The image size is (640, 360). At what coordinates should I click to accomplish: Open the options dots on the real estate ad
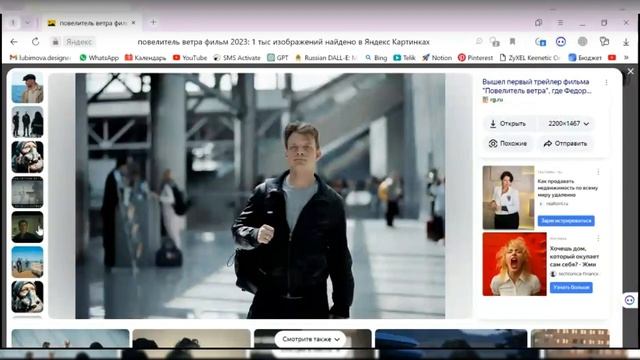(598, 172)
